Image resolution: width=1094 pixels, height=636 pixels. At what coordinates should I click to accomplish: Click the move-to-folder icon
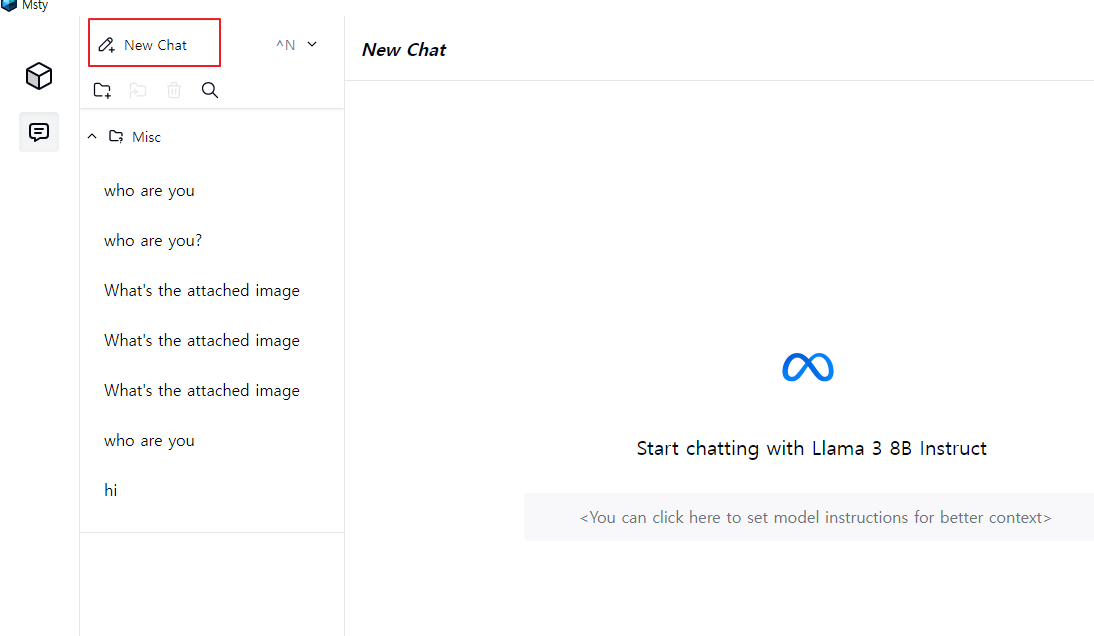click(138, 90)
